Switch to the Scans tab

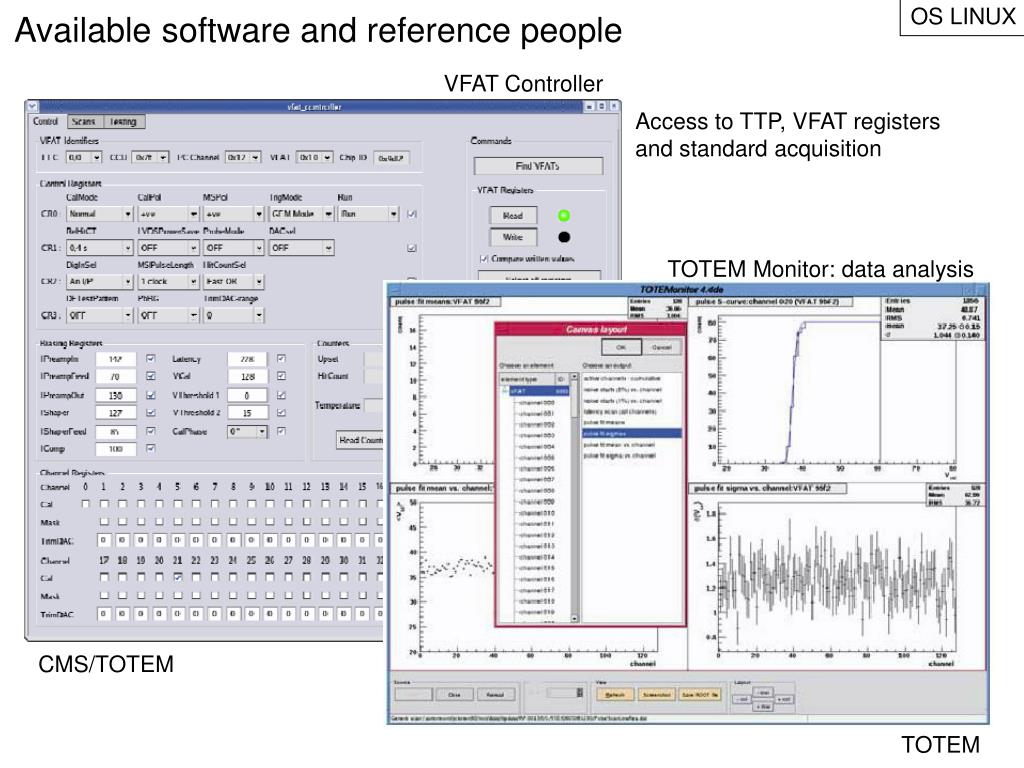point(83,121)
